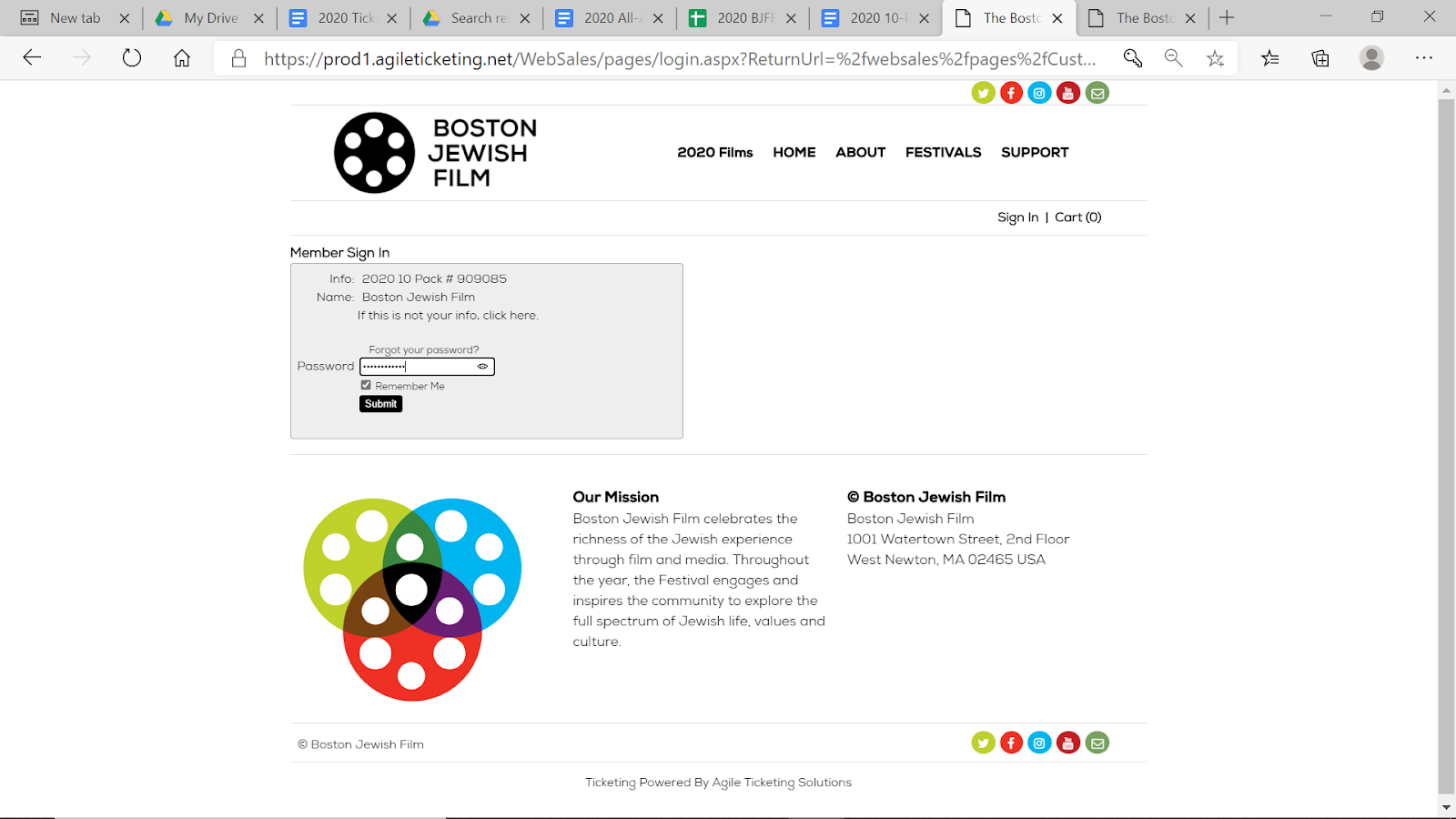Click the email icon in the footer

tap(1097, 743)
